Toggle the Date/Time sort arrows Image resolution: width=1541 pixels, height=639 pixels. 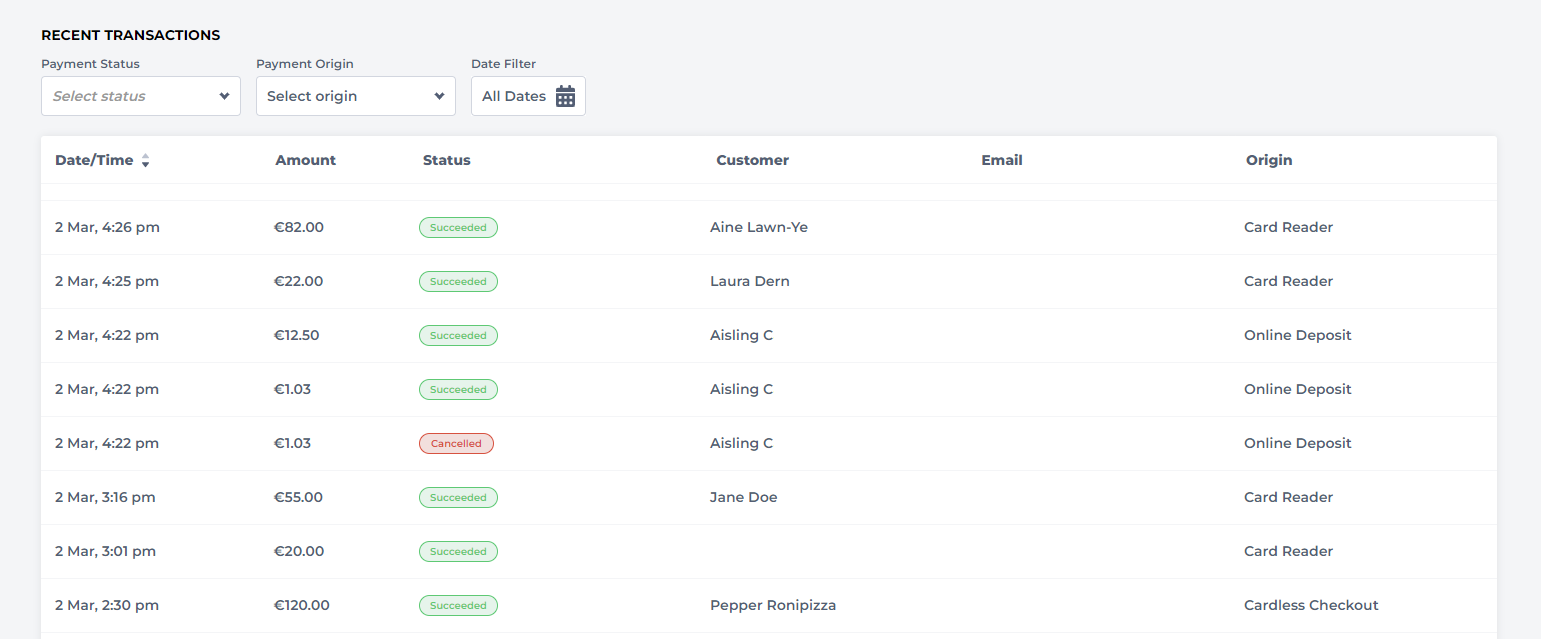[145, 160]
